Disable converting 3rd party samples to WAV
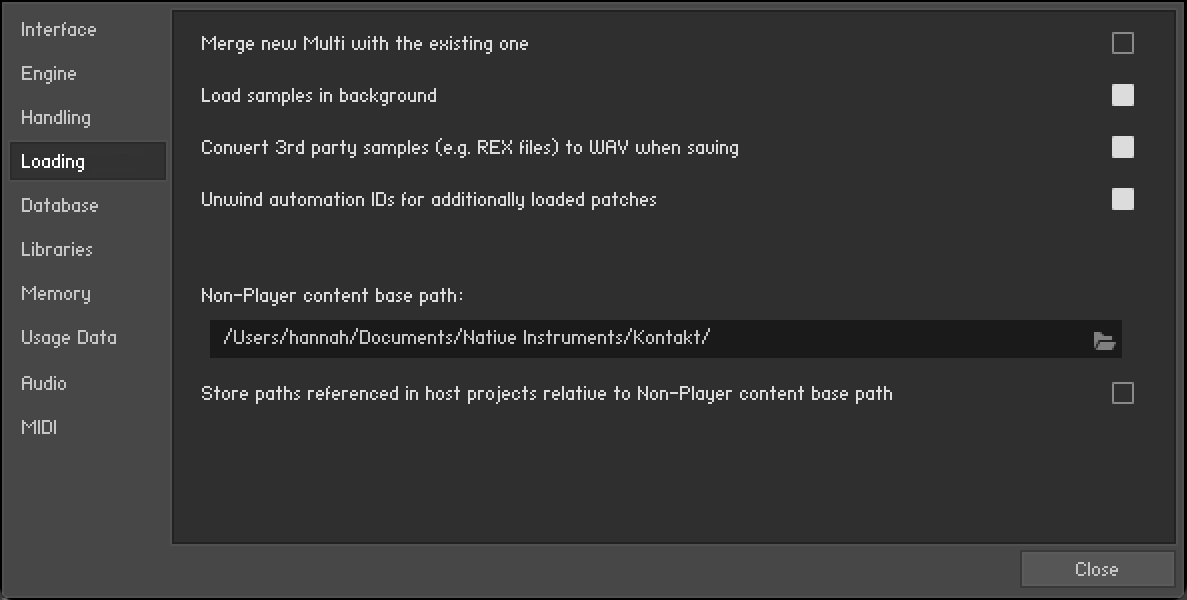 1123,147
